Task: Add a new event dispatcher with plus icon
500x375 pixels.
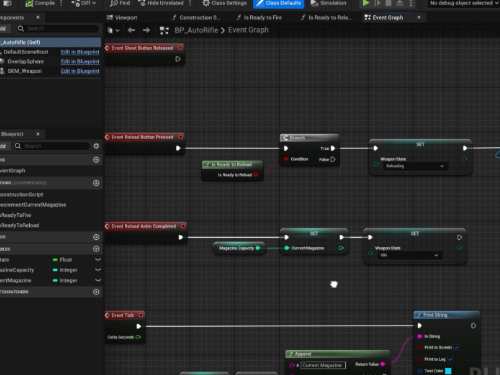Action: pyautogui.click(x=96, y=292)
